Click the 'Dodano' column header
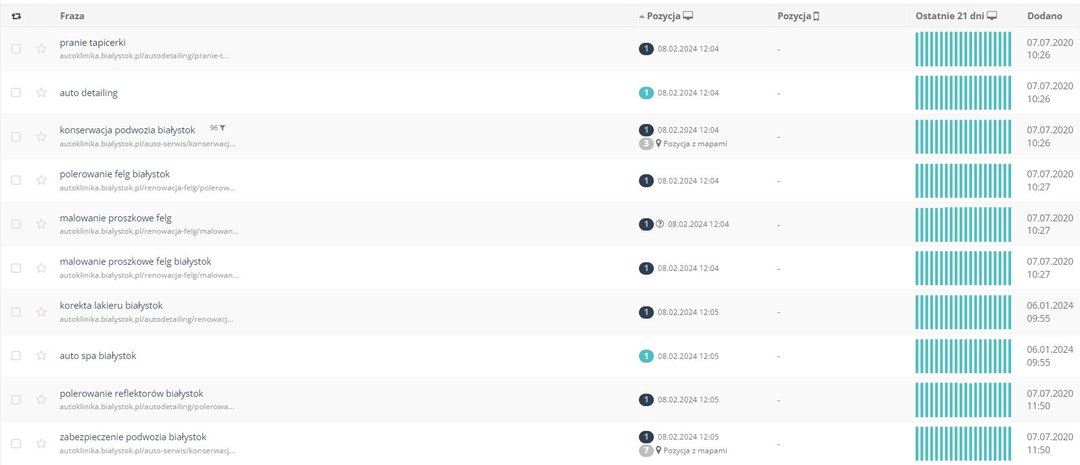The width and height of the screenshot is (1080, 465). [x=1044, y=15]
